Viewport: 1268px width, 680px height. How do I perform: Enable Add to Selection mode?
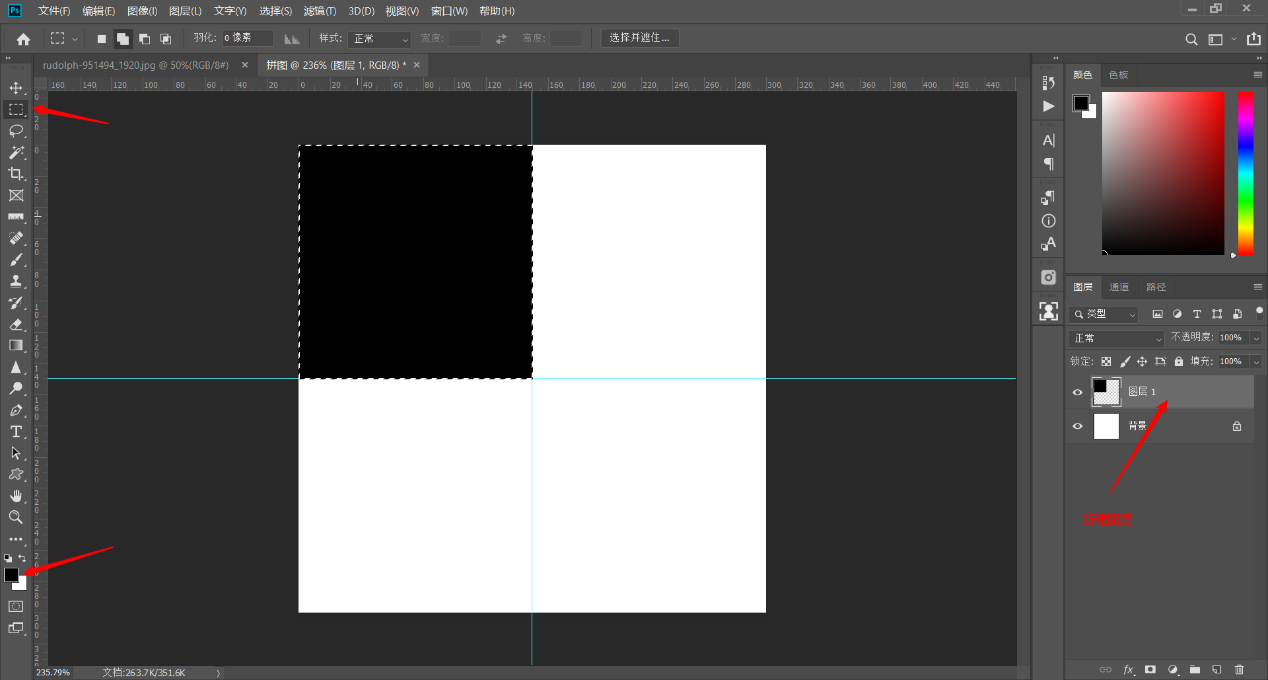pyautogui.click(x=123, y=39)
